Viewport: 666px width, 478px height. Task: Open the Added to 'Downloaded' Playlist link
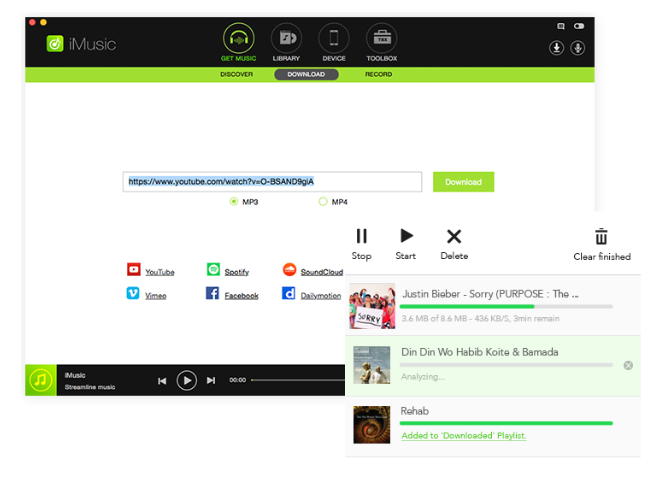(x=464, y=436)
